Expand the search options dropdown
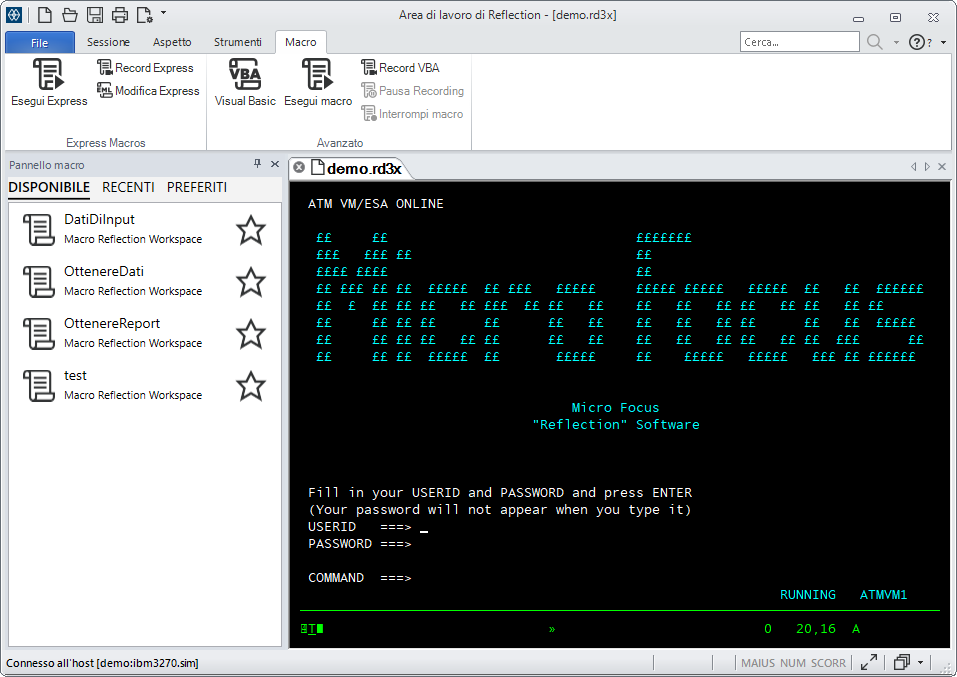This screenshot has width=957, height=677. click(896, 43)
